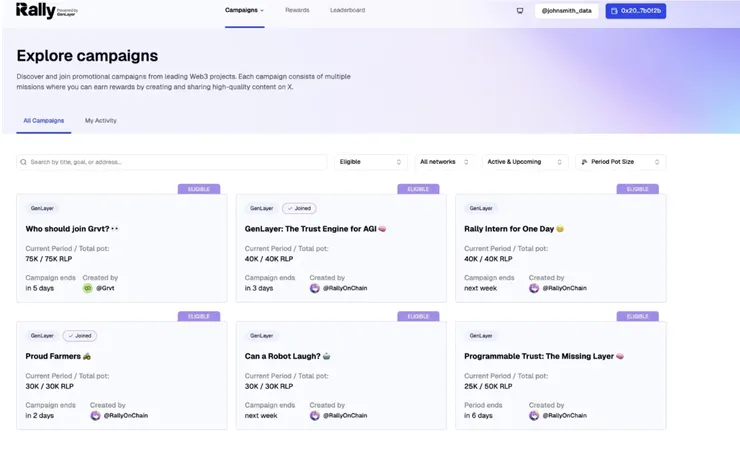This screenshot has height=450, width=740.
Task: Open the monitor icon in the header
Action: (x=520, y=11)
